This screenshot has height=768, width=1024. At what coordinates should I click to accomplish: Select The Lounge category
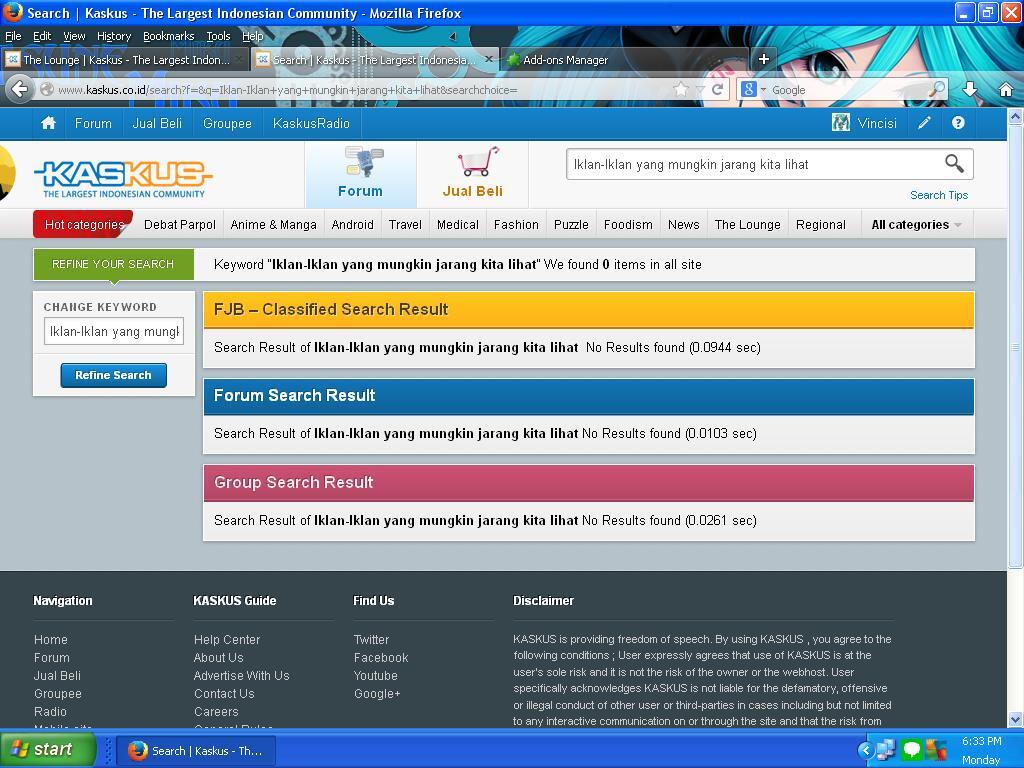(x=748, y=225)
